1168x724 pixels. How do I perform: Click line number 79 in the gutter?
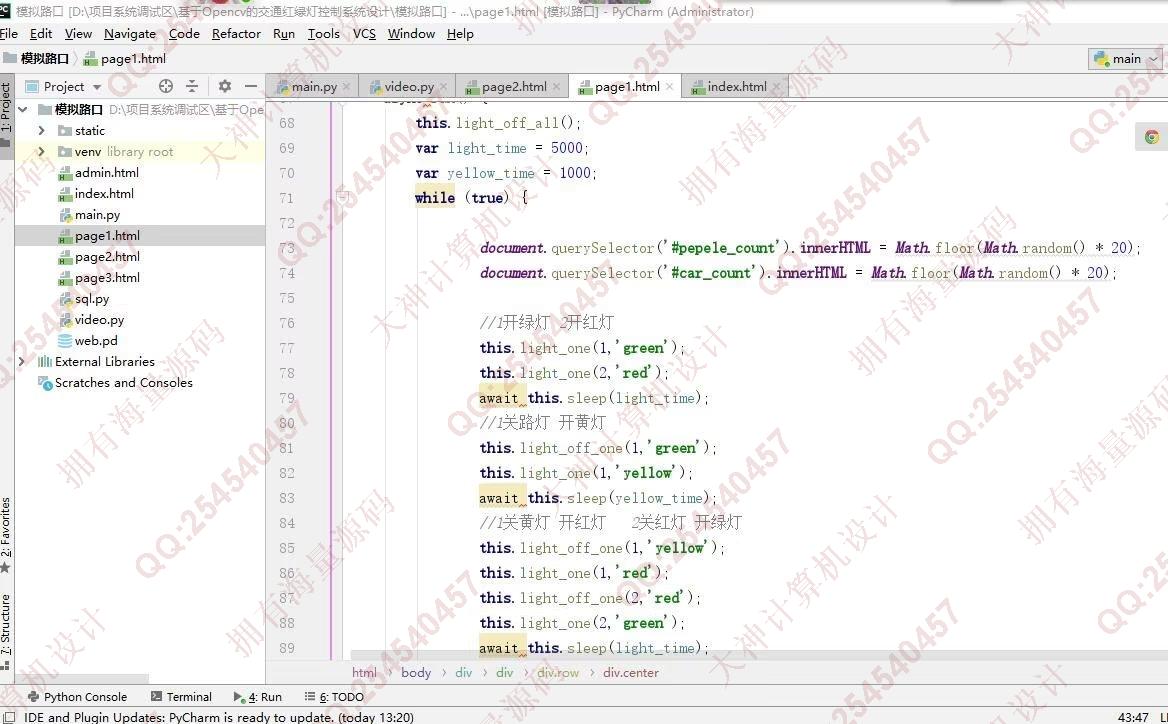[287, 398]
